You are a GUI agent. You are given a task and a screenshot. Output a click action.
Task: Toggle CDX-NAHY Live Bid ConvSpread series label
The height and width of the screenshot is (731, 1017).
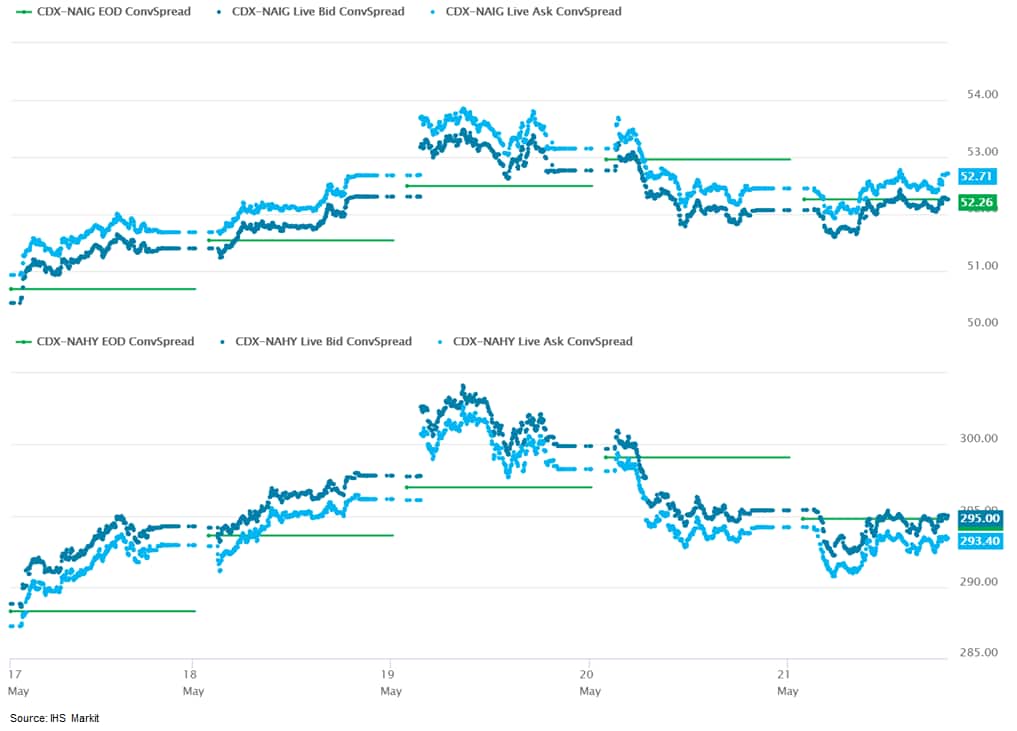pyautogui.click(x=323, y=341)
